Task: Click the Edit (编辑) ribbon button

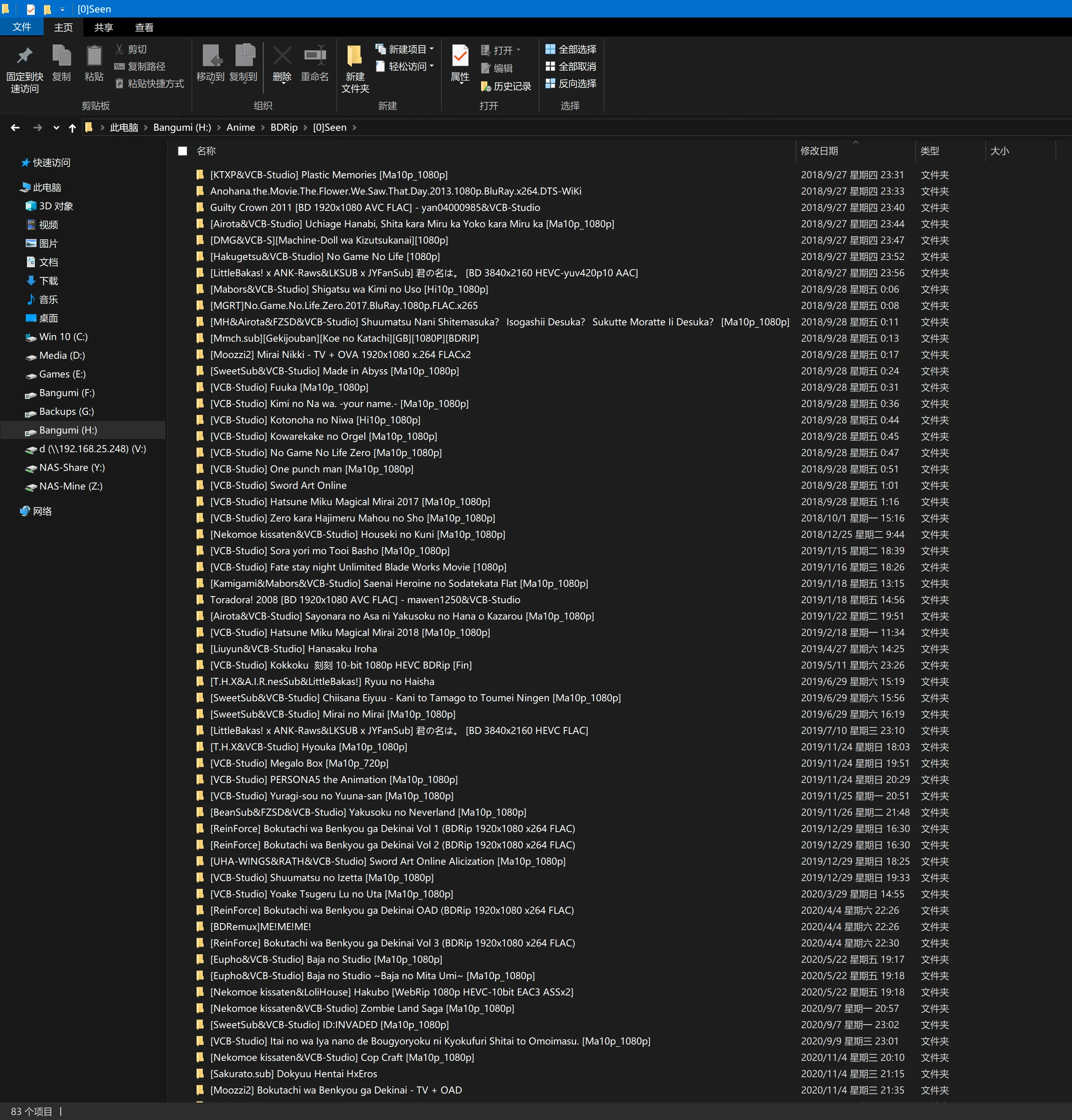Action: [497, 68]
